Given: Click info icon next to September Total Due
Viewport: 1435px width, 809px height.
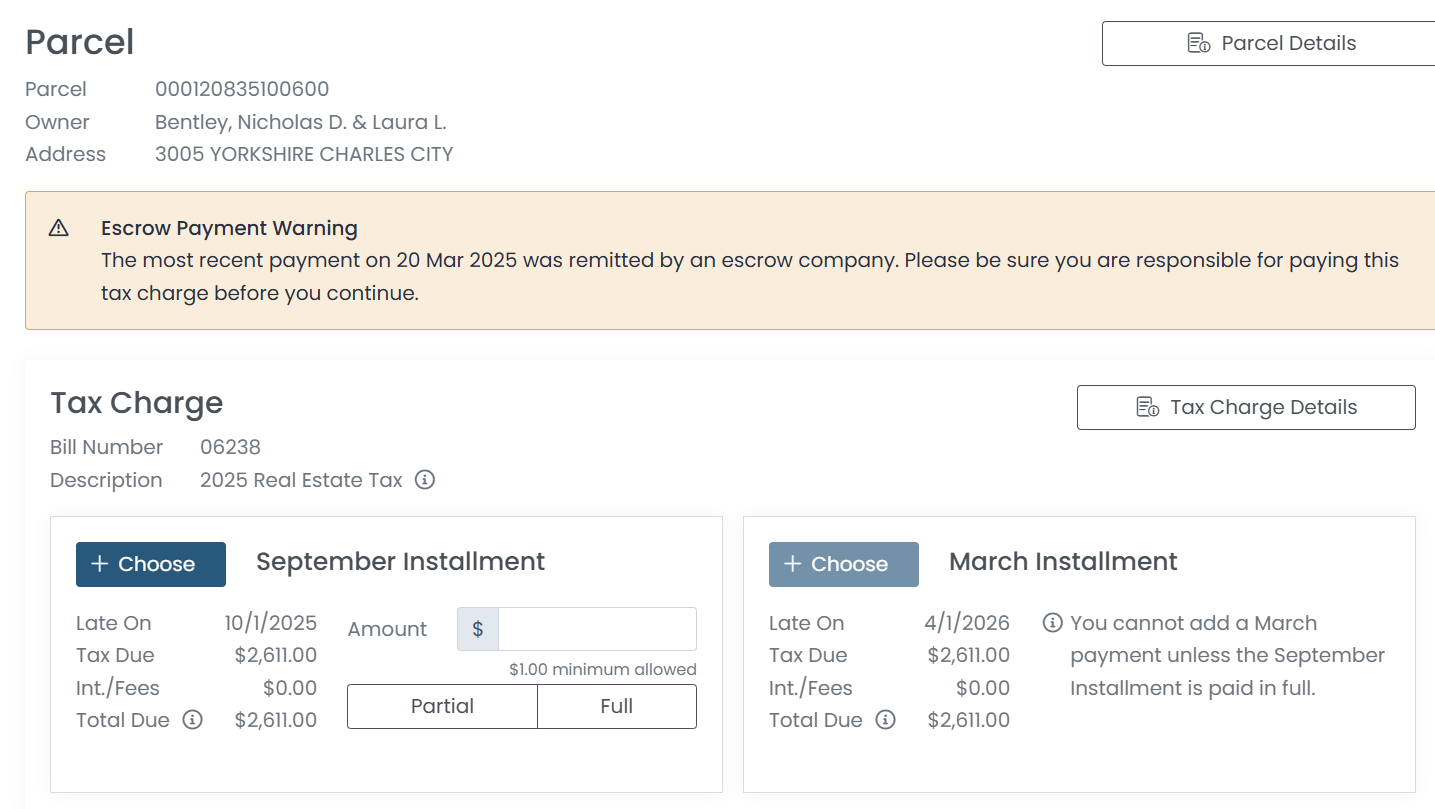Looking at the screenshot, I should (193, 720).
